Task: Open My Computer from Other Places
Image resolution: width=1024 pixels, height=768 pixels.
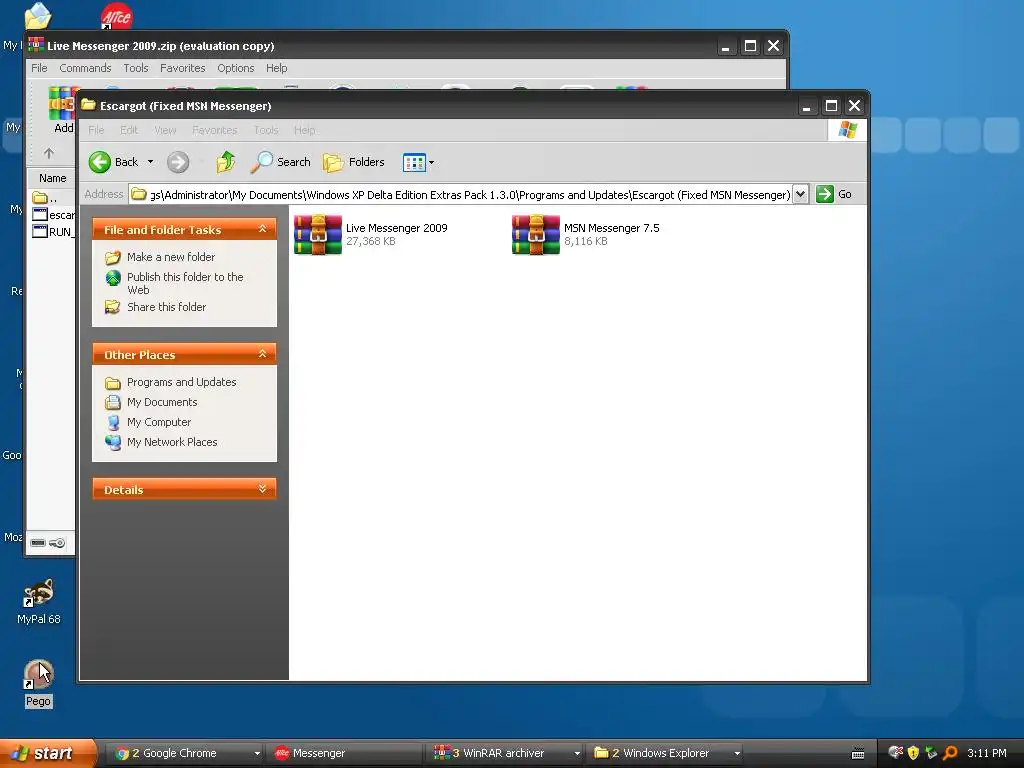Action: [159, 423]
